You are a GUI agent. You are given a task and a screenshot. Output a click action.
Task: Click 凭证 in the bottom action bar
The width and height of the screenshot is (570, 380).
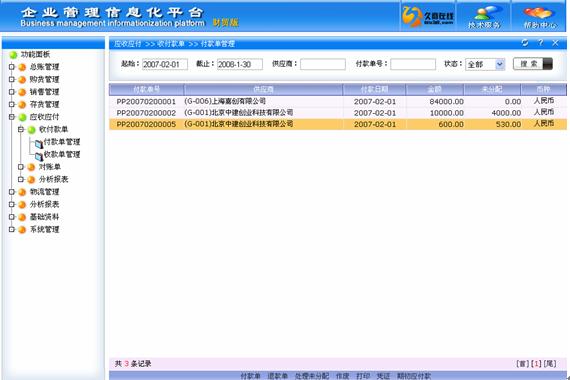tap(383, 376)
